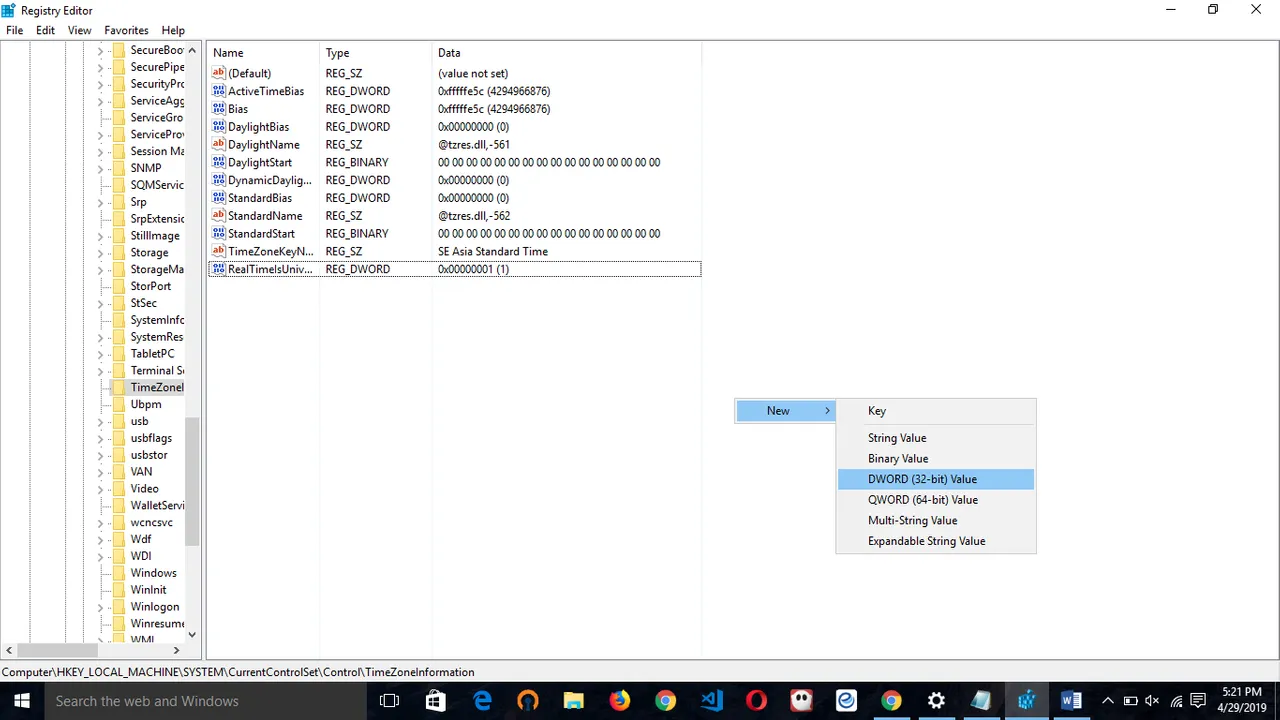
Task: Choose Key from the New submenu
Action: 936,411
